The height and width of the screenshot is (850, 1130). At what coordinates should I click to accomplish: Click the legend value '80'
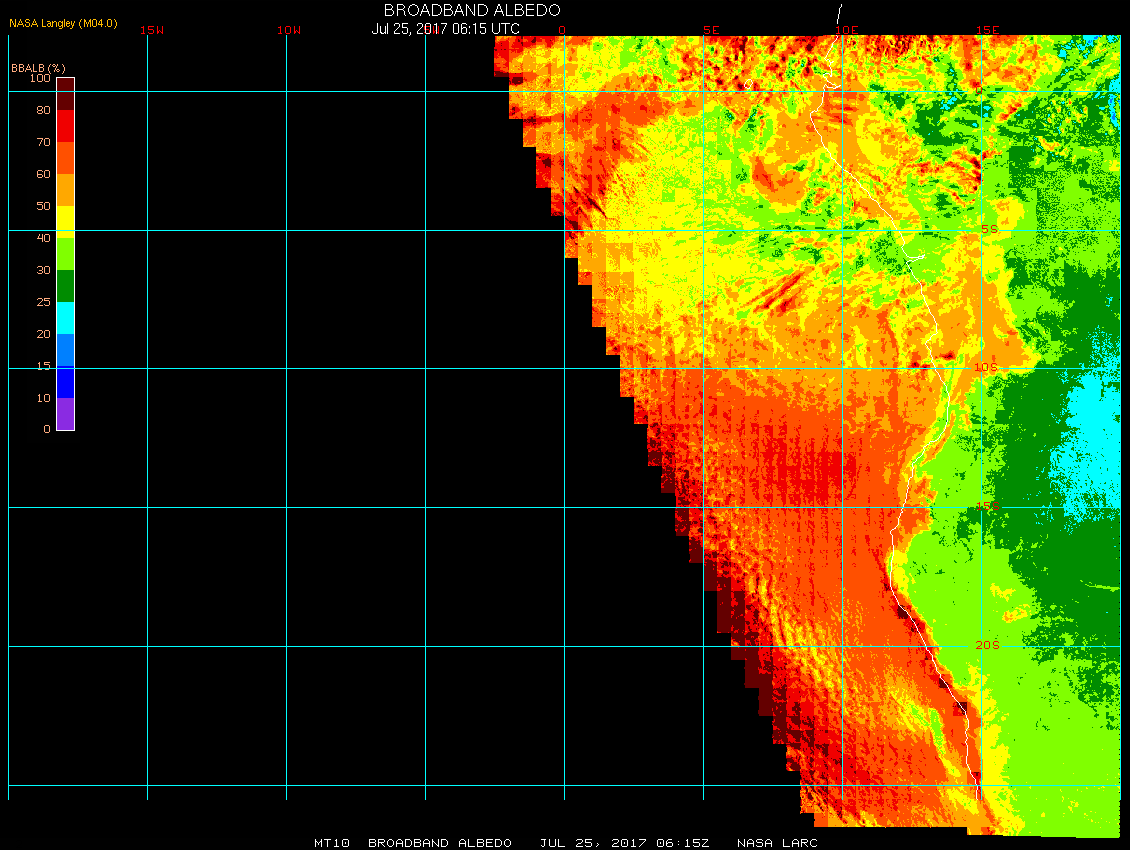[x=43, y=110]
